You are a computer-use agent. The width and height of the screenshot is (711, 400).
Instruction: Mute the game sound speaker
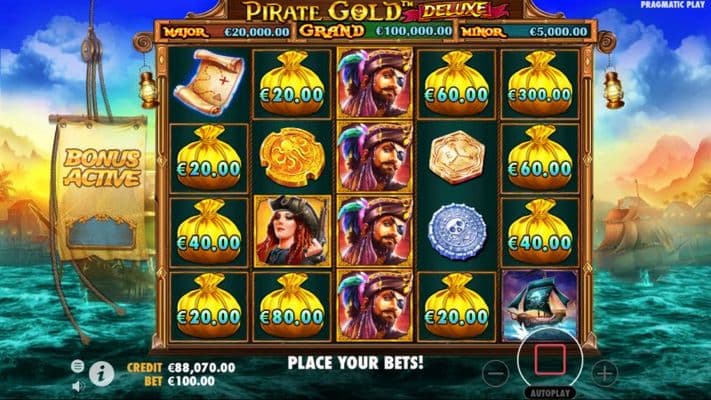(78, 386)
